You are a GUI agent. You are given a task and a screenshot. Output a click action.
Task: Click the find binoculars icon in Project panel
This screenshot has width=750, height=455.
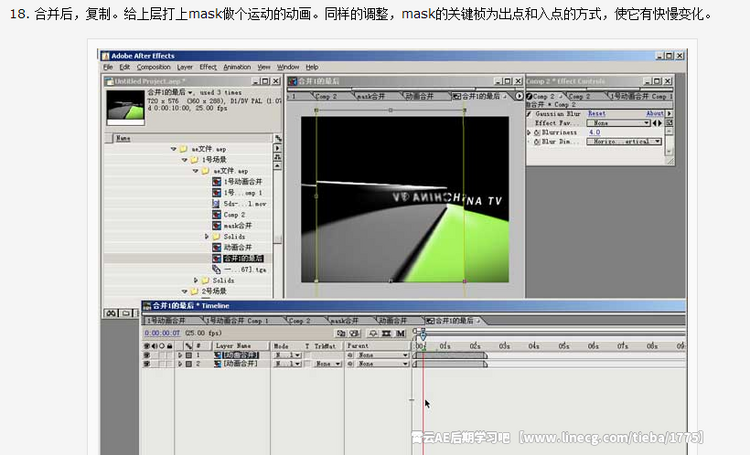pyautogui.click(x=111, y=313)
